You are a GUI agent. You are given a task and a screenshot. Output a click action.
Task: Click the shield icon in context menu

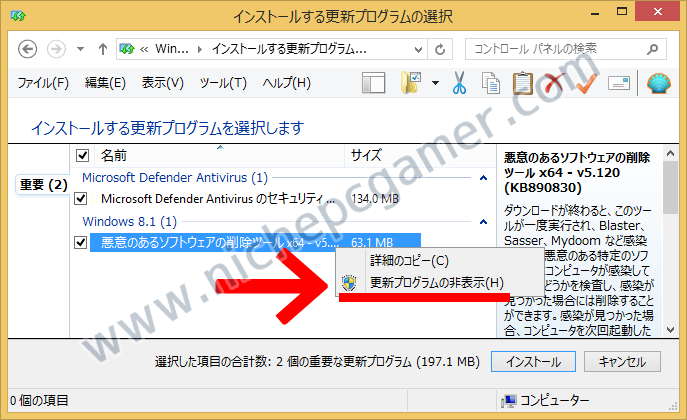(x=349, y=283)
